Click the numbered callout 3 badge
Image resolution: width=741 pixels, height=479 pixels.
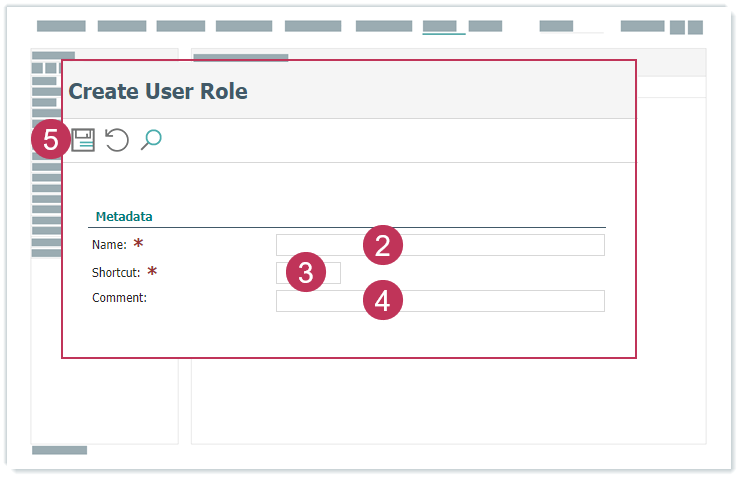click(306, 273)
